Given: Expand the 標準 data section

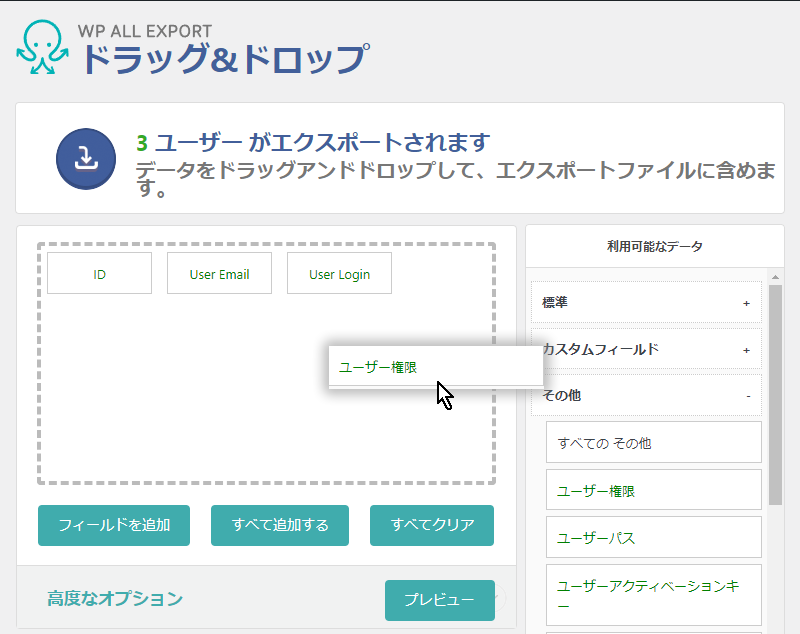Looking at the screenshot, I should [646, 302].
